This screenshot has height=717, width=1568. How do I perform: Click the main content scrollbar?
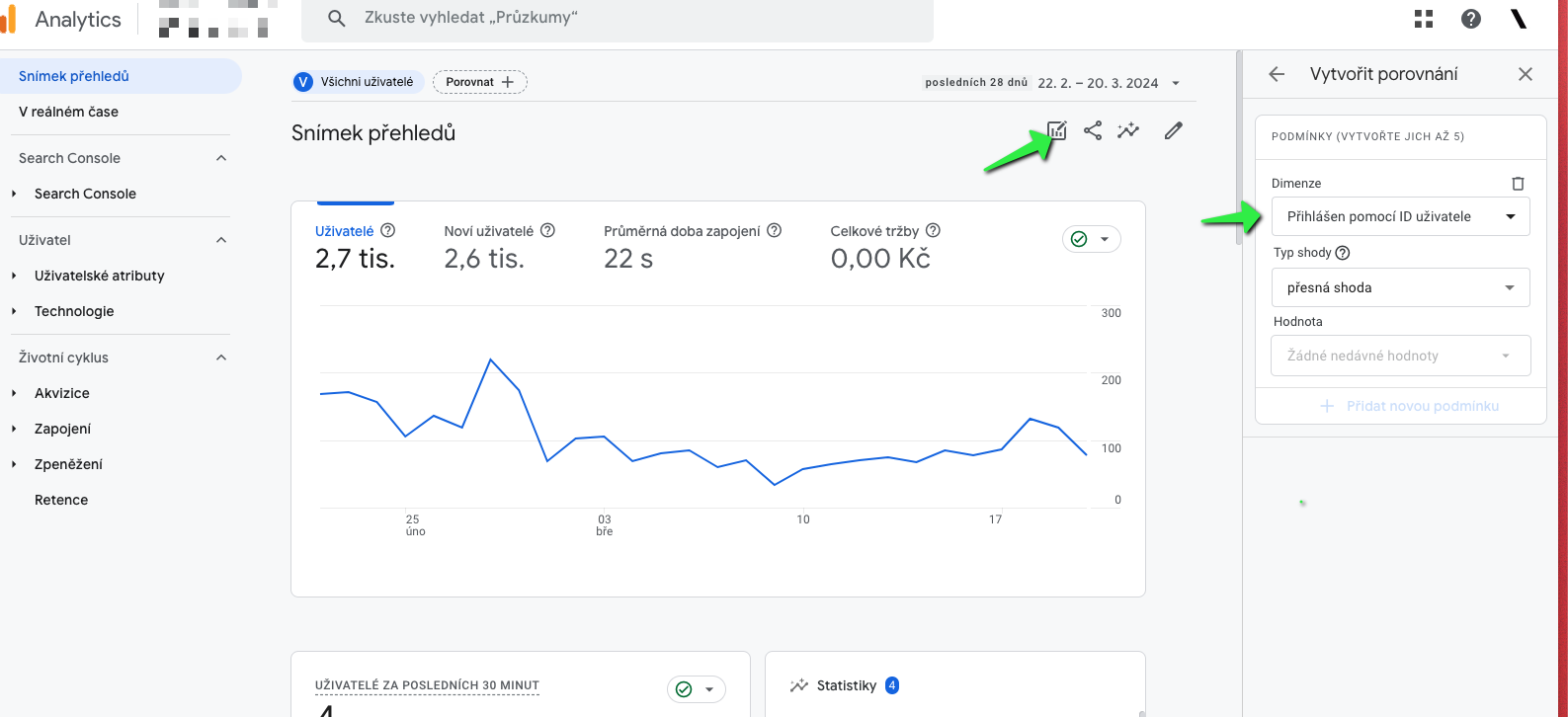(x=1239, y=148)
